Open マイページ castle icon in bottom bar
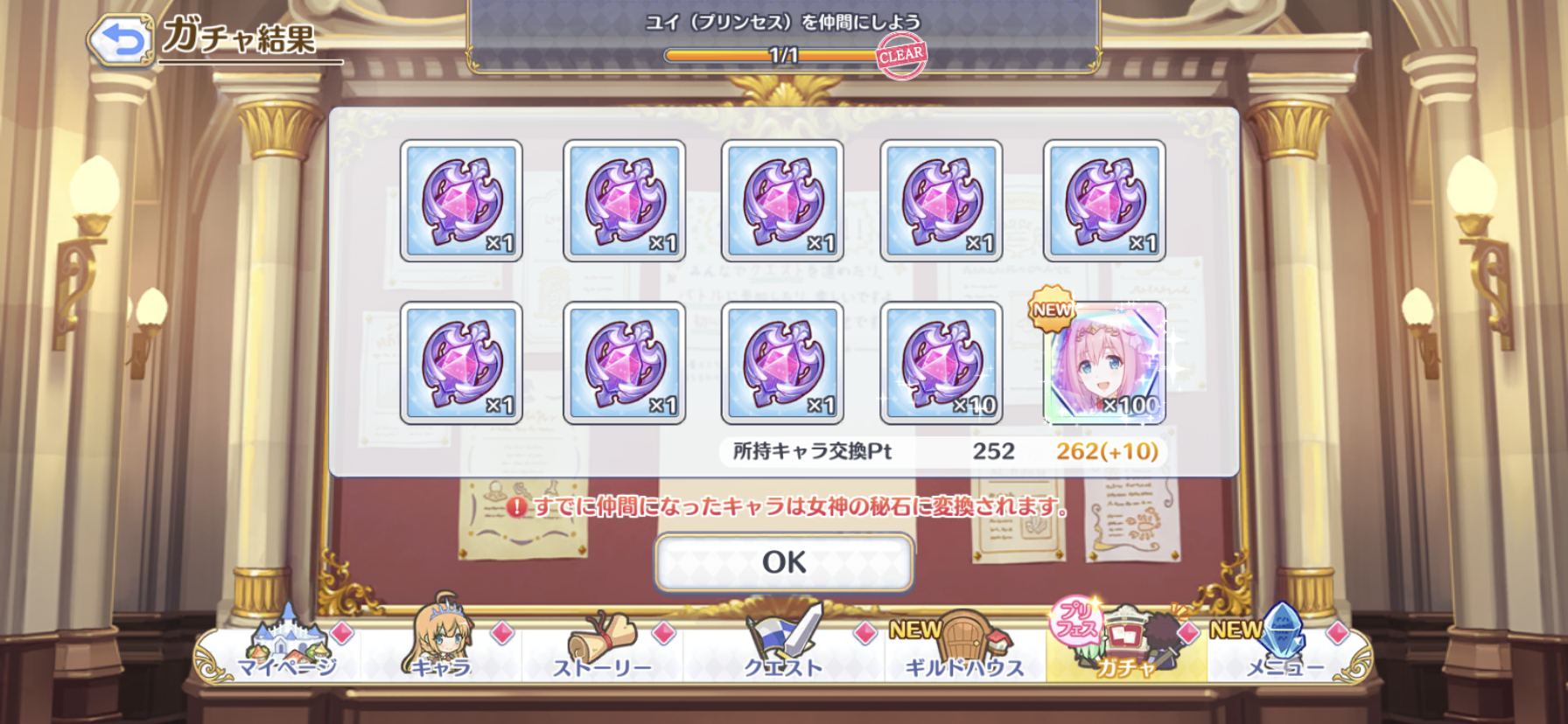Viewport: 1568px width, 724px height. (x=286, y=644)
